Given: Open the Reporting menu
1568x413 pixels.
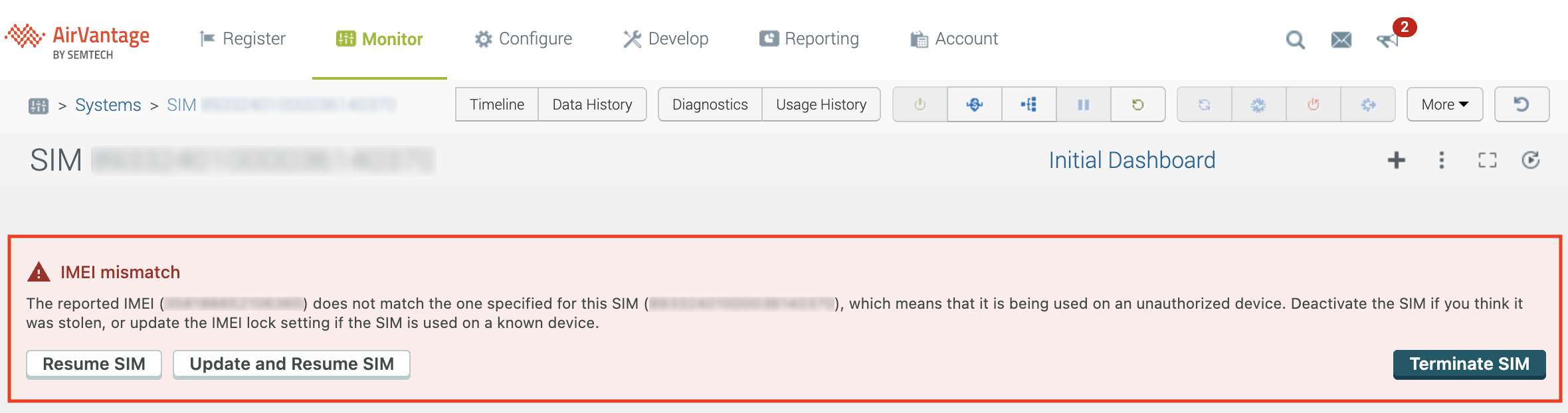Looking at the screenshot, I should (x=809, y=39).
